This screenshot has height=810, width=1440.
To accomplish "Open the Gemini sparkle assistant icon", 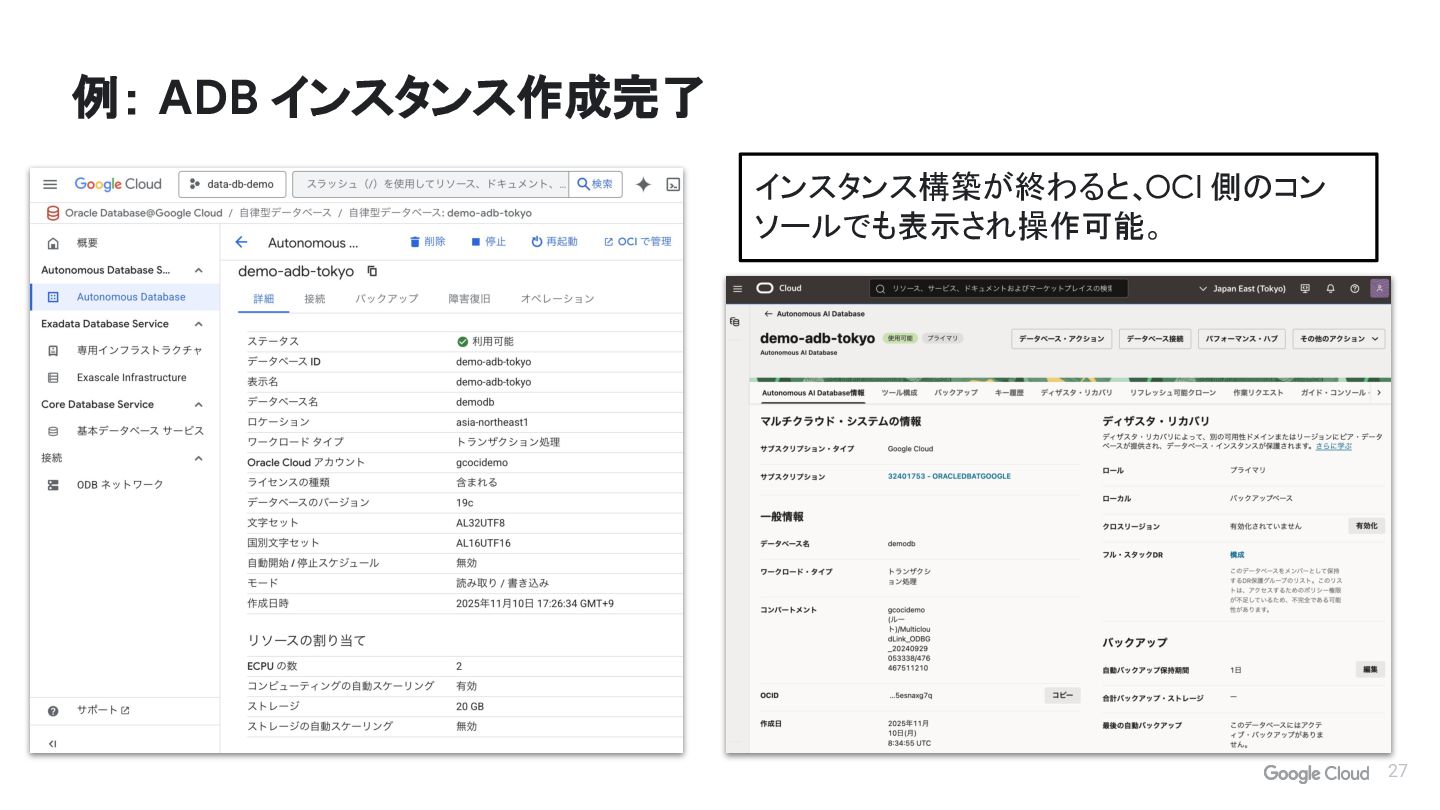I will point(643,184).
